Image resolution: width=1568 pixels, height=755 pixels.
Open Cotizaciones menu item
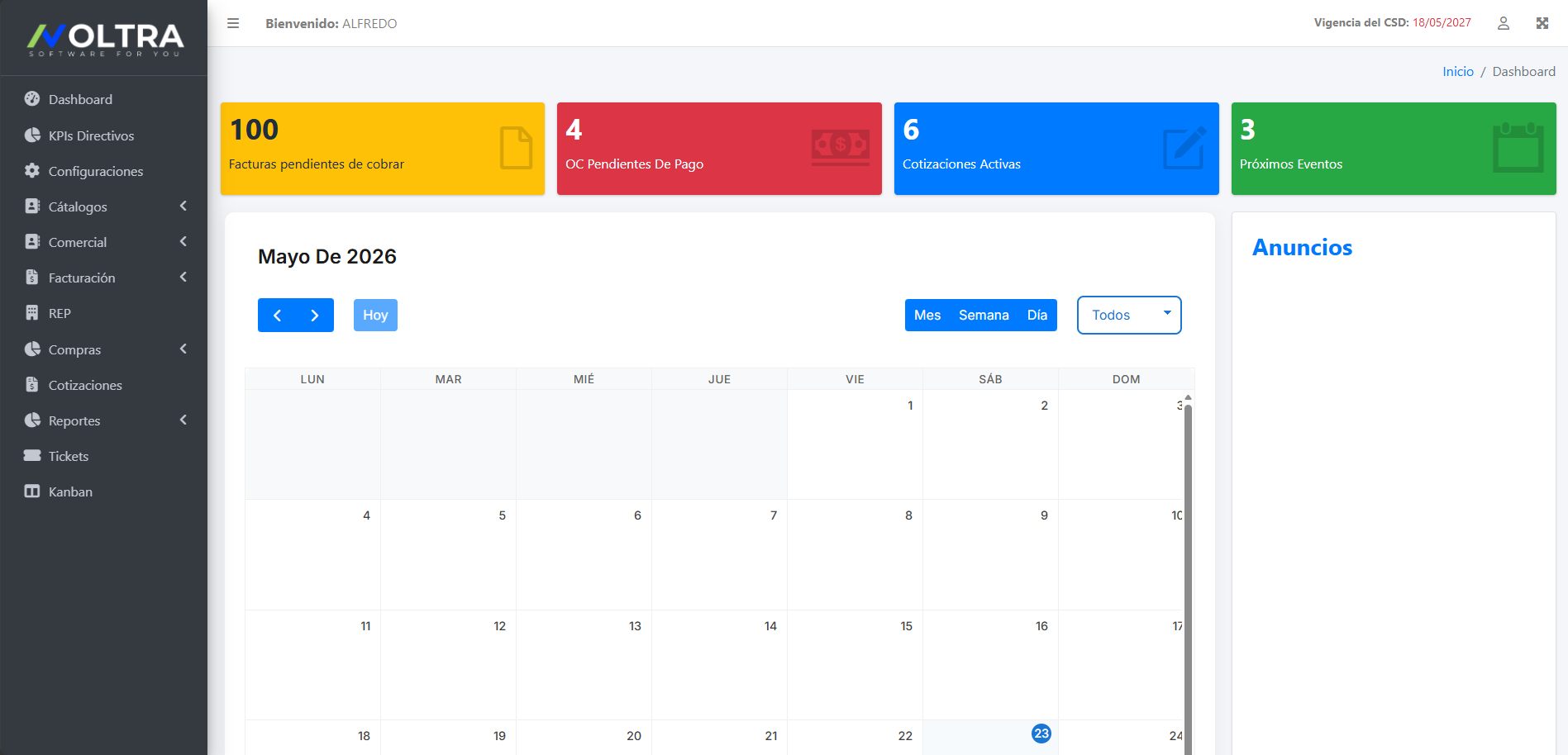(x=103, y=385)
